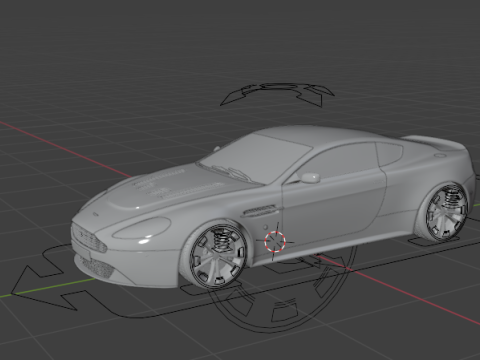Select the rear wheel rim
Image resolution: width=480 pixels, height=360 pixels.
(447, 212)
